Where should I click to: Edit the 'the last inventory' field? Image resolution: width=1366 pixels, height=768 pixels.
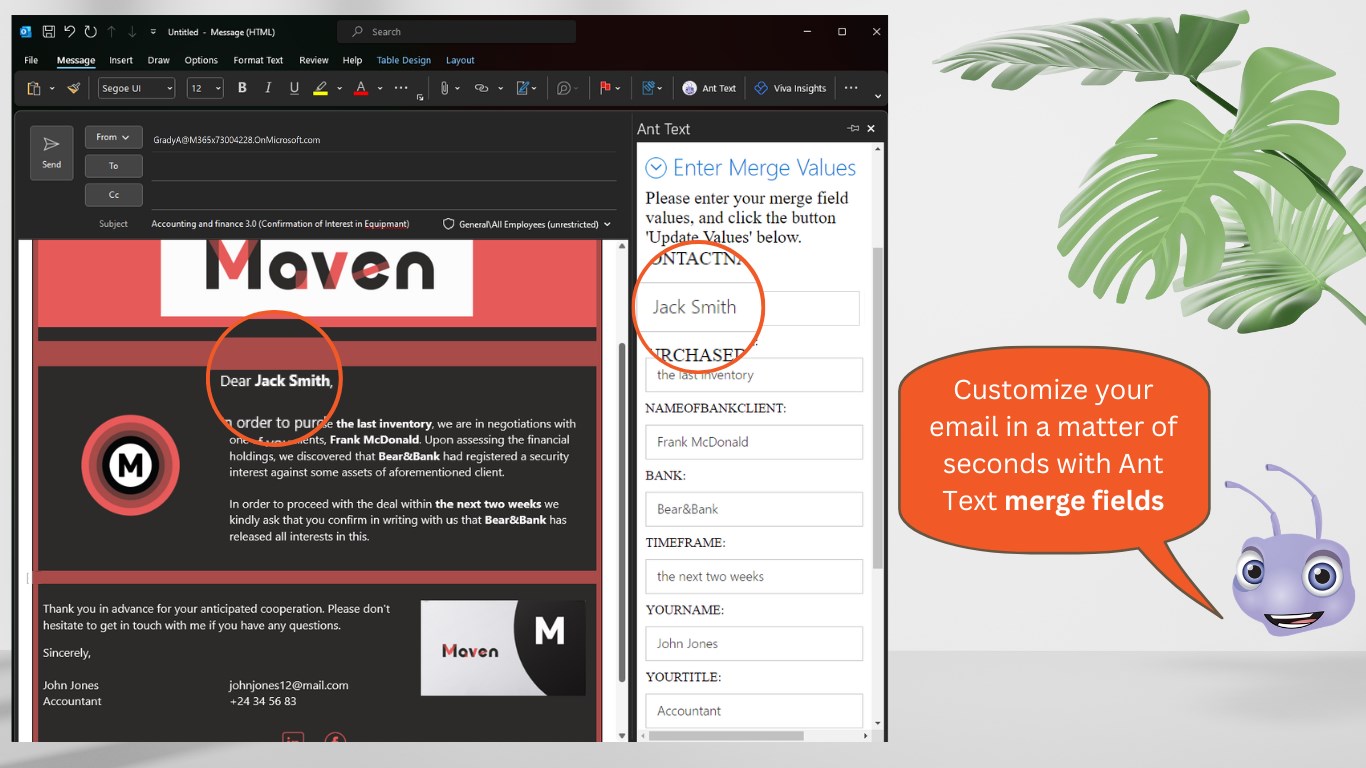(754, 375)
